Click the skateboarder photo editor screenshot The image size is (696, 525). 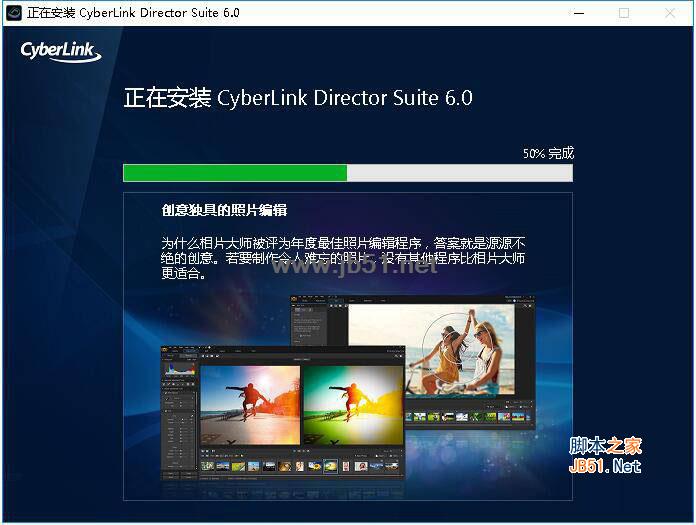[283, 412]
